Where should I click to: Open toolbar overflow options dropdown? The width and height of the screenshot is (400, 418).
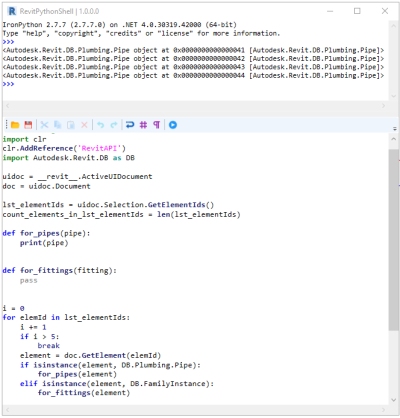pos(395,128)
